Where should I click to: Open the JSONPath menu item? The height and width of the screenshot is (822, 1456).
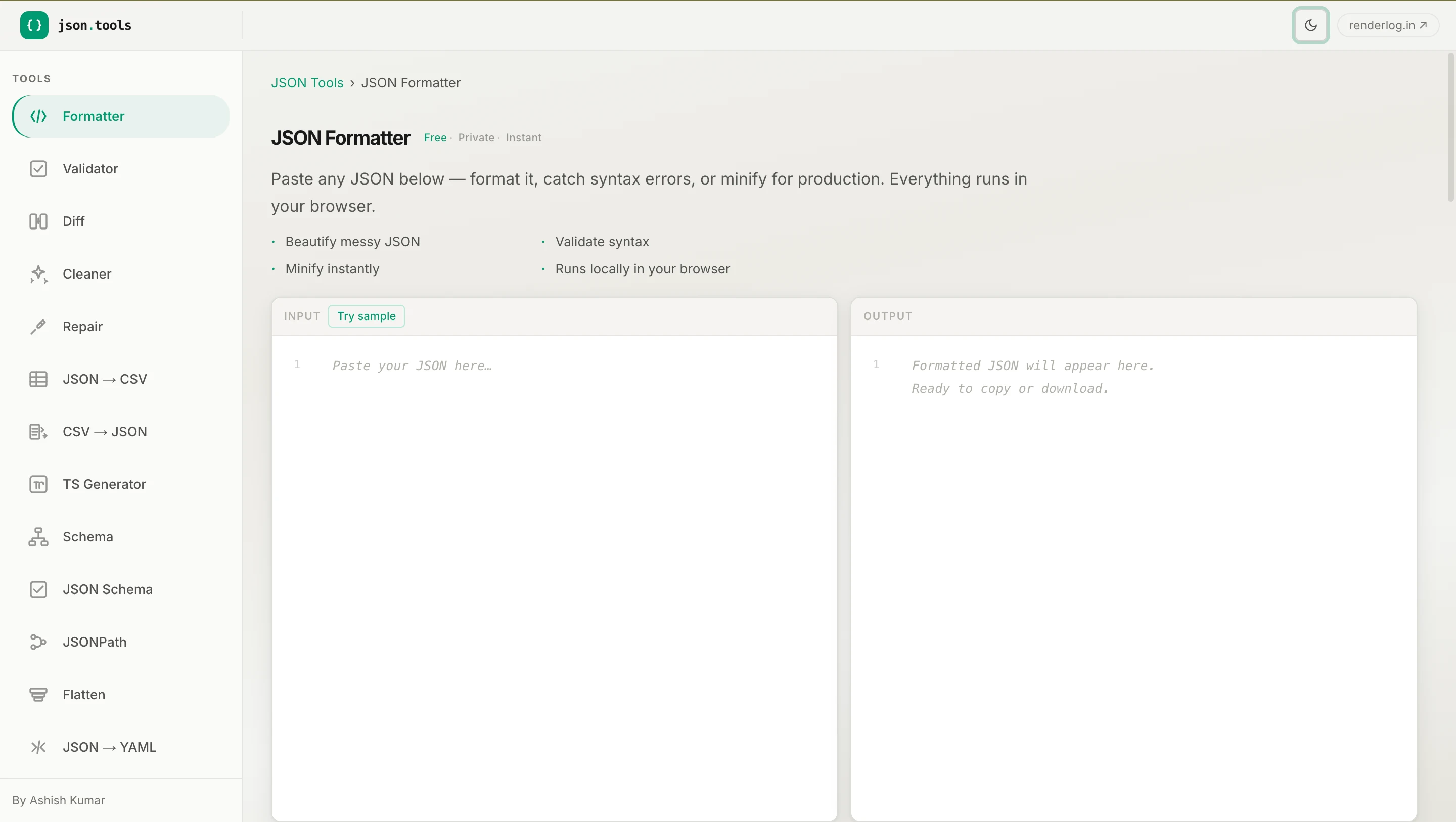pos(95,642)
